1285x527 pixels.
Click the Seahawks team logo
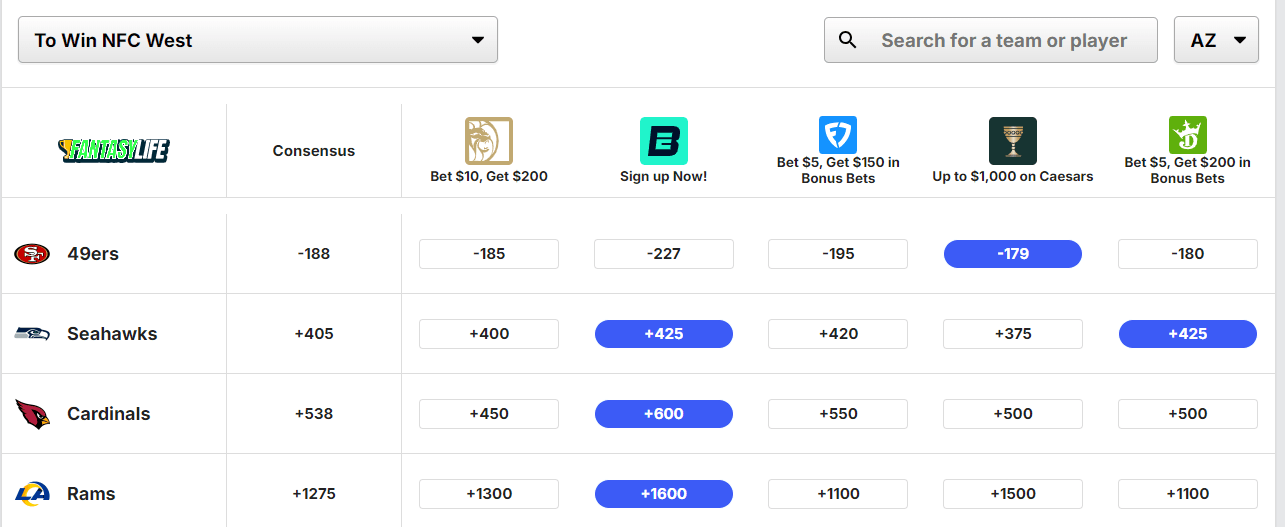(x=32, y=334)
